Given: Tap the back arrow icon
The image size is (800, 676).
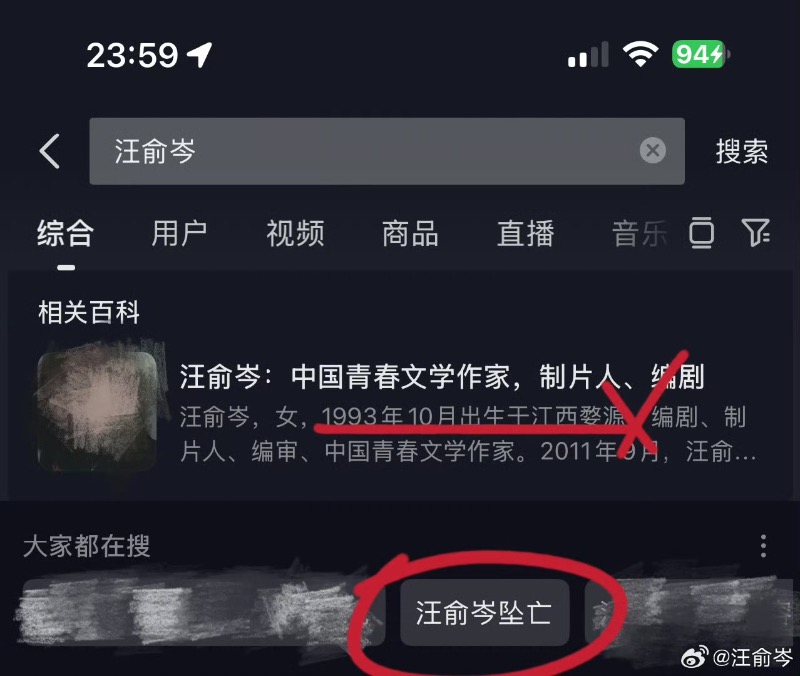Looking at the screenshot, I should (x=49, y=151).
